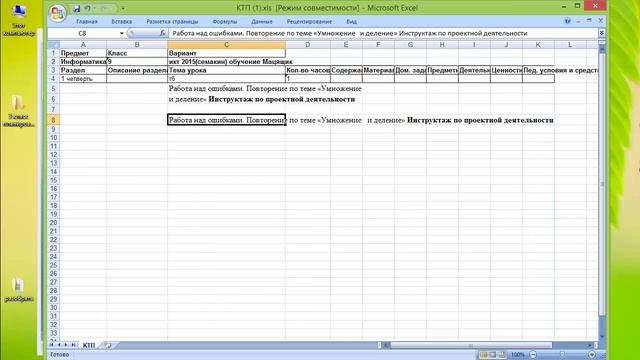This screenshot has height=360, width=640.
Task: Switch to Normal view in the status bar
Action: 483,355
